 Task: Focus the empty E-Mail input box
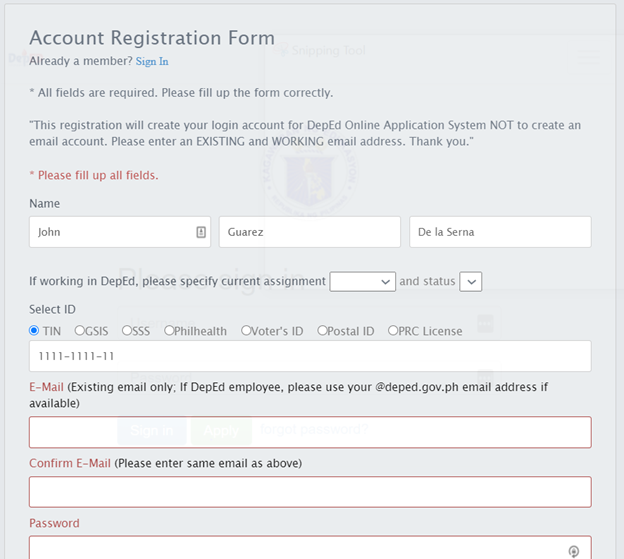pyautogui.click(x=310, y=432)
